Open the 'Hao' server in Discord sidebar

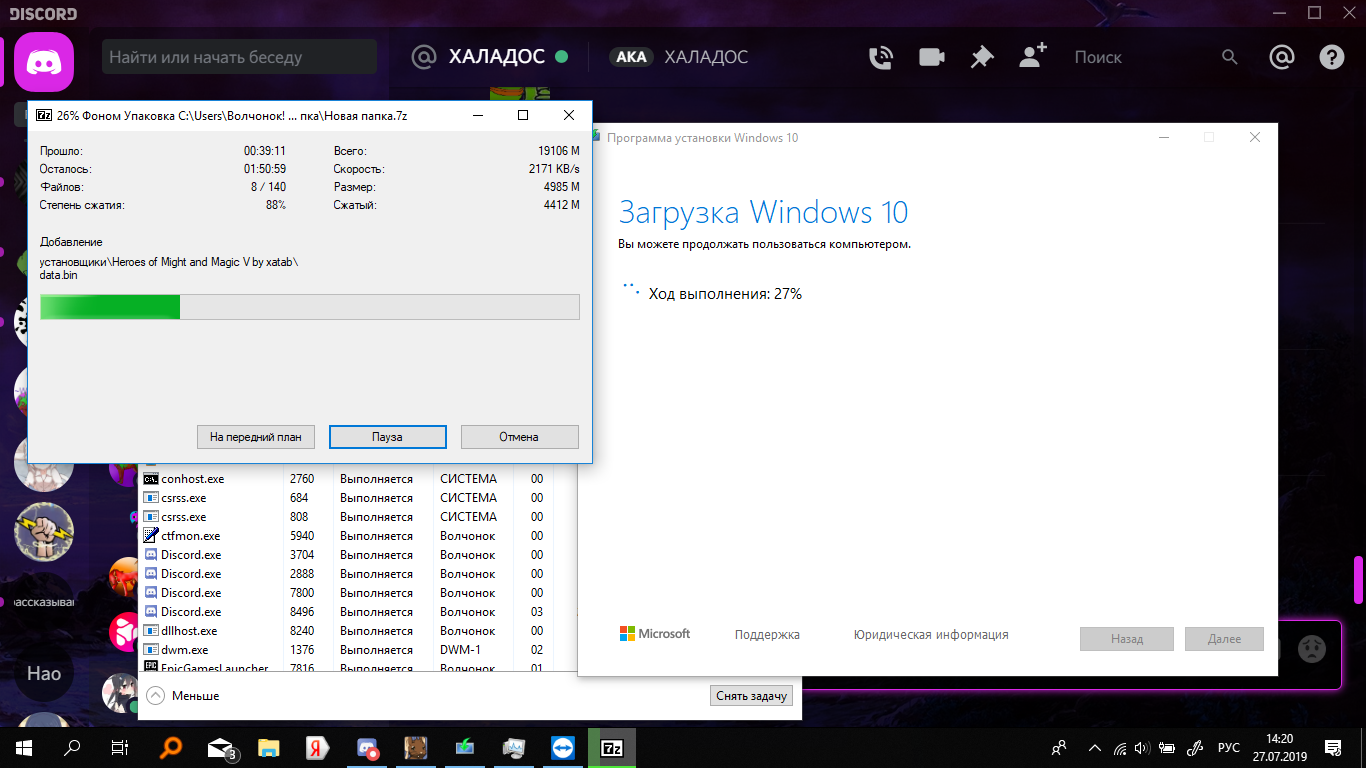pos(44,674)
